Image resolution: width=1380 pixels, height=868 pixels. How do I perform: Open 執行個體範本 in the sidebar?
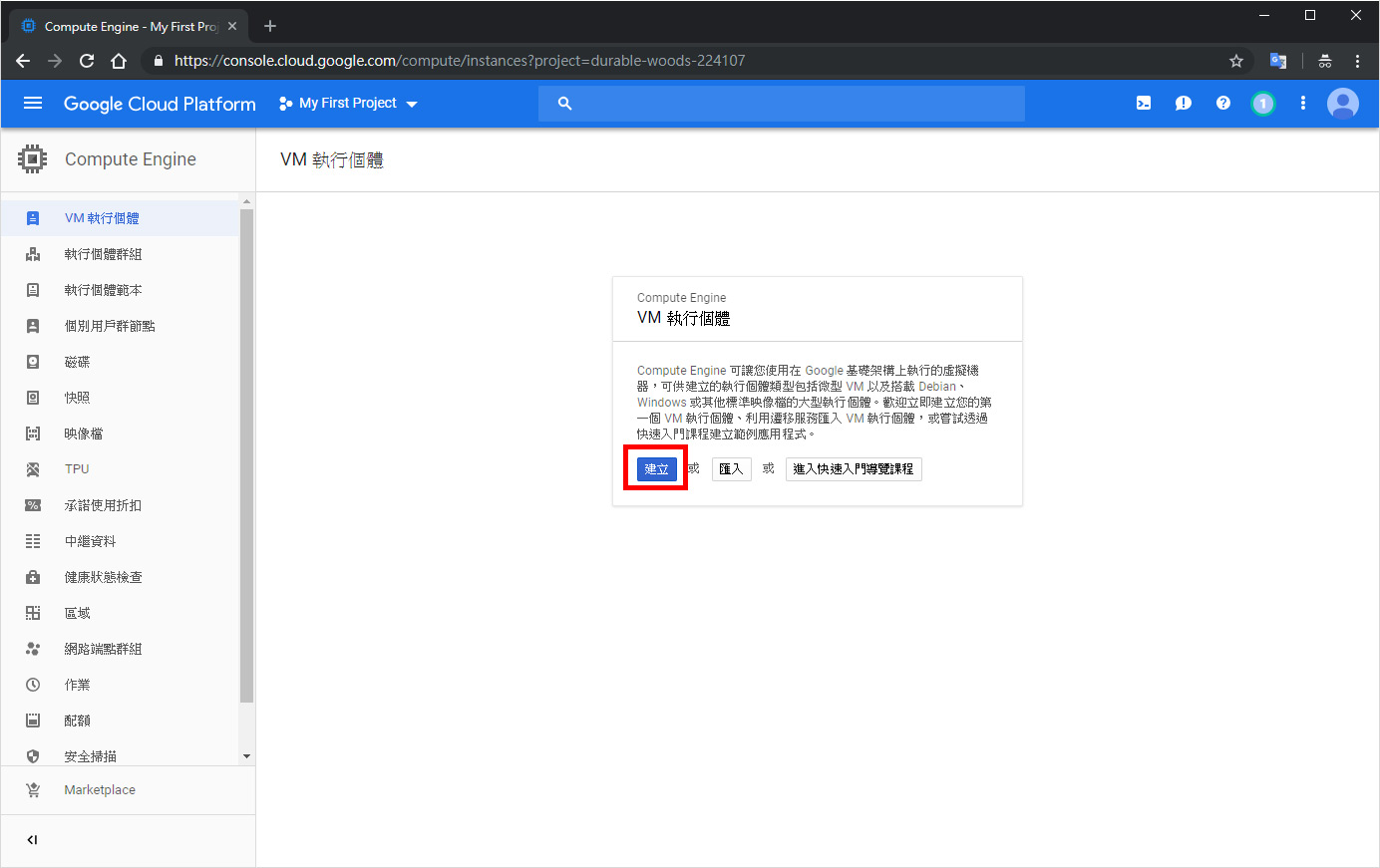coord(120,290)
